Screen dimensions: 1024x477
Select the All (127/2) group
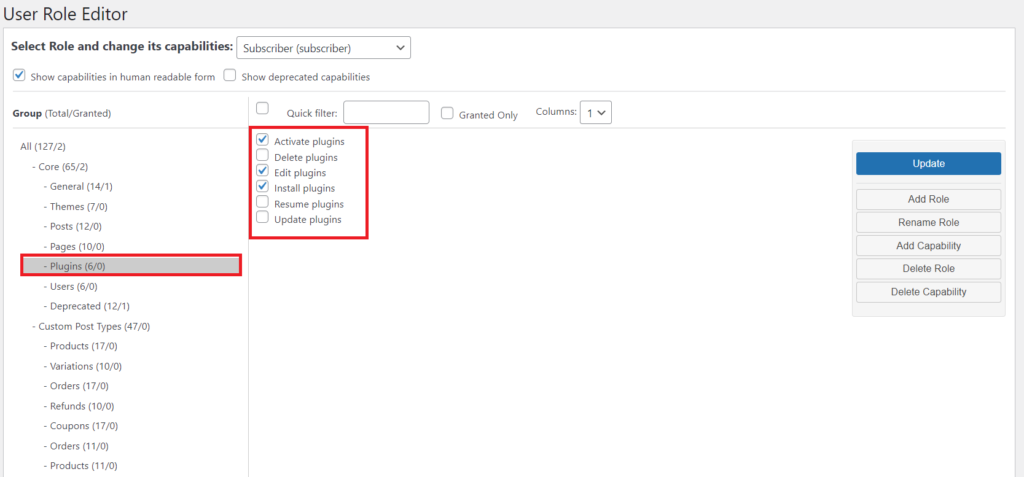(45, 147)
